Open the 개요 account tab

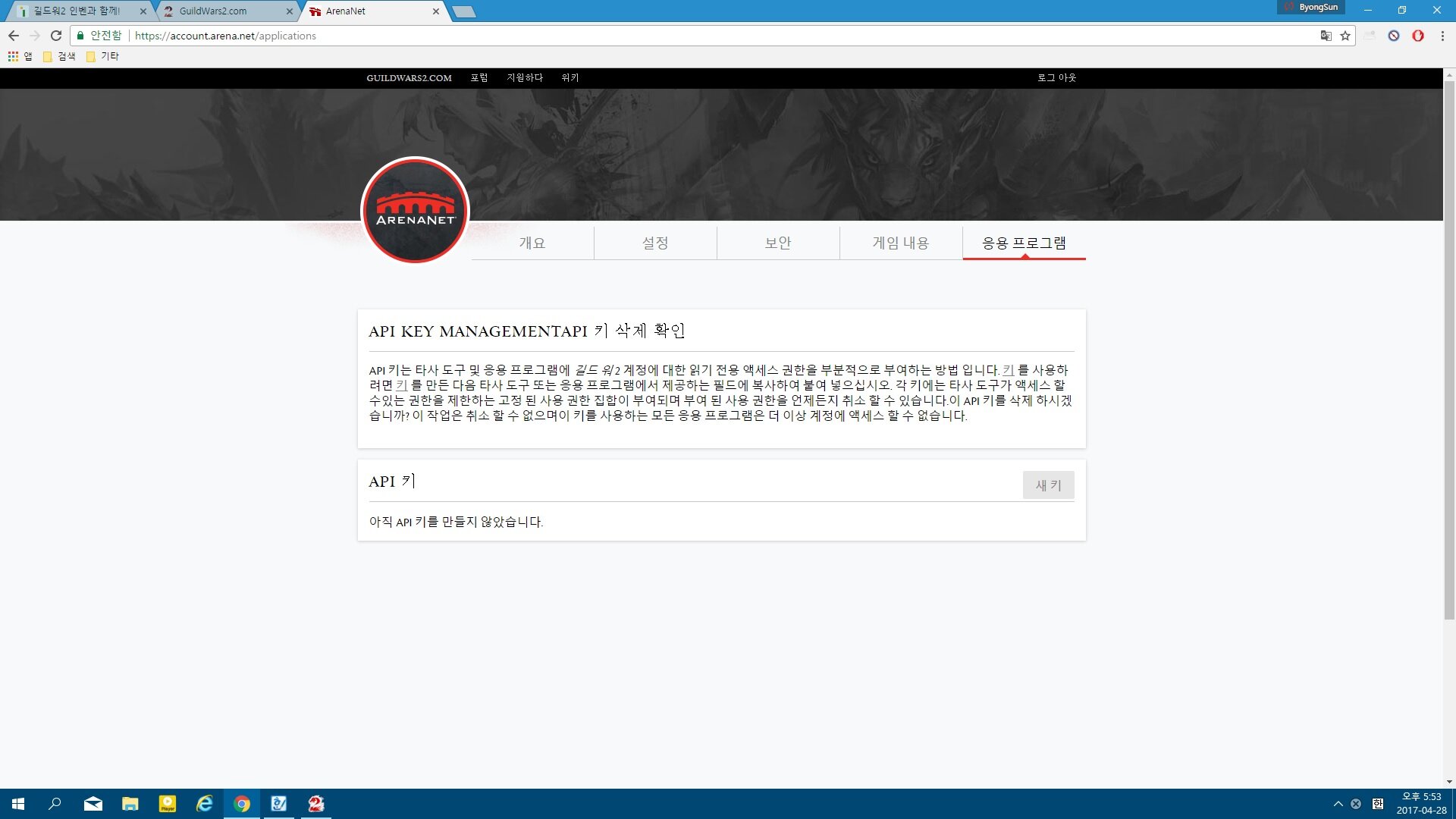click(532, 243)
